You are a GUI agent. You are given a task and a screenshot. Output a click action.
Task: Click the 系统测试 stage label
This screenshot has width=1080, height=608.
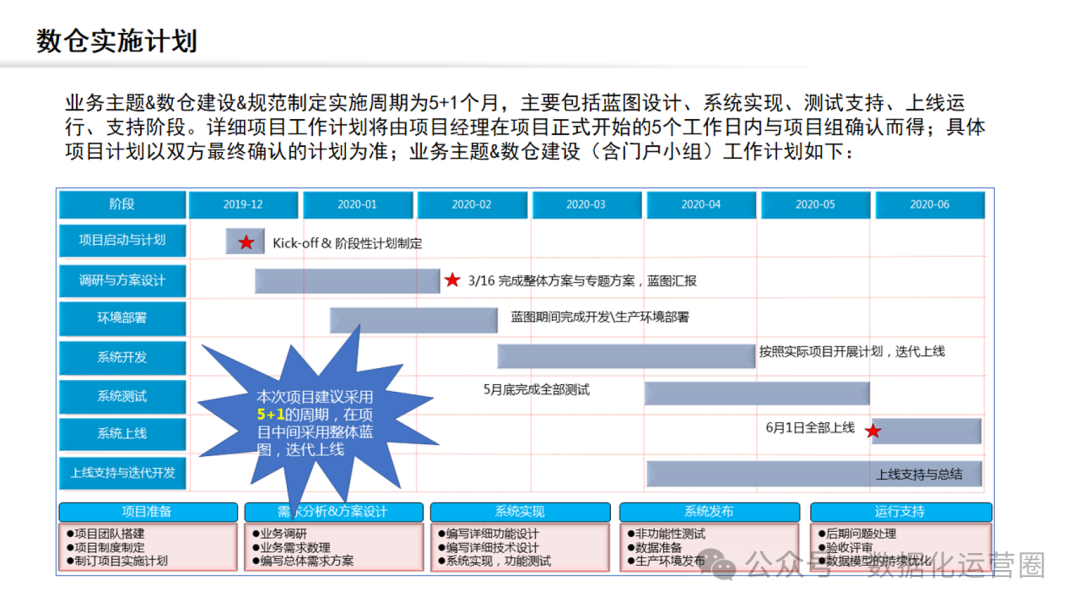pos(122,397)
